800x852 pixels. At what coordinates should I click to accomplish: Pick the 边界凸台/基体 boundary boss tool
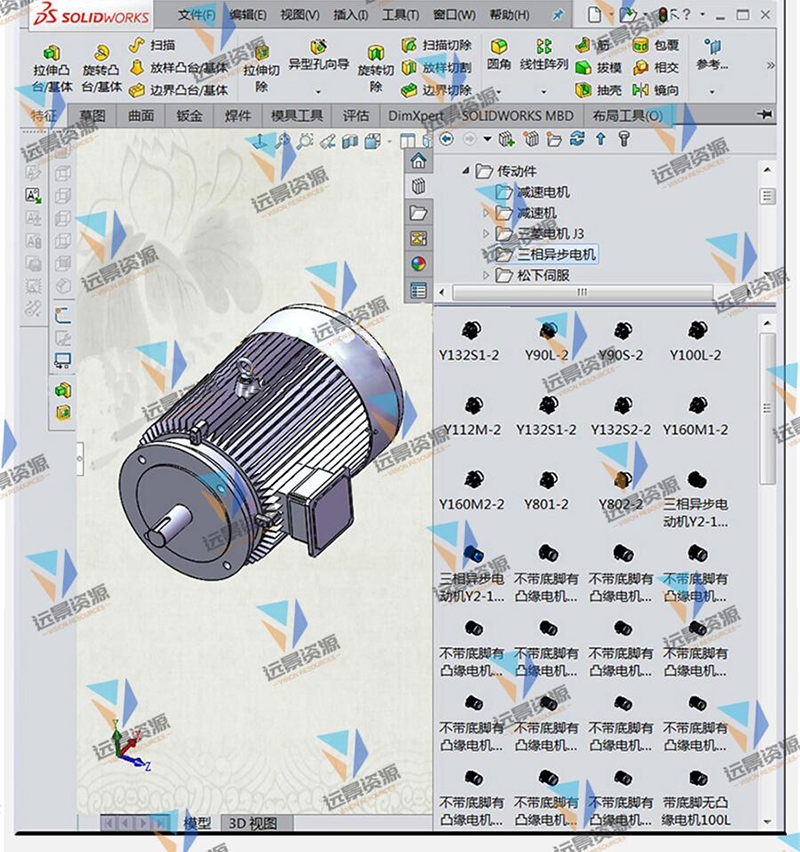tap(179, 90)
